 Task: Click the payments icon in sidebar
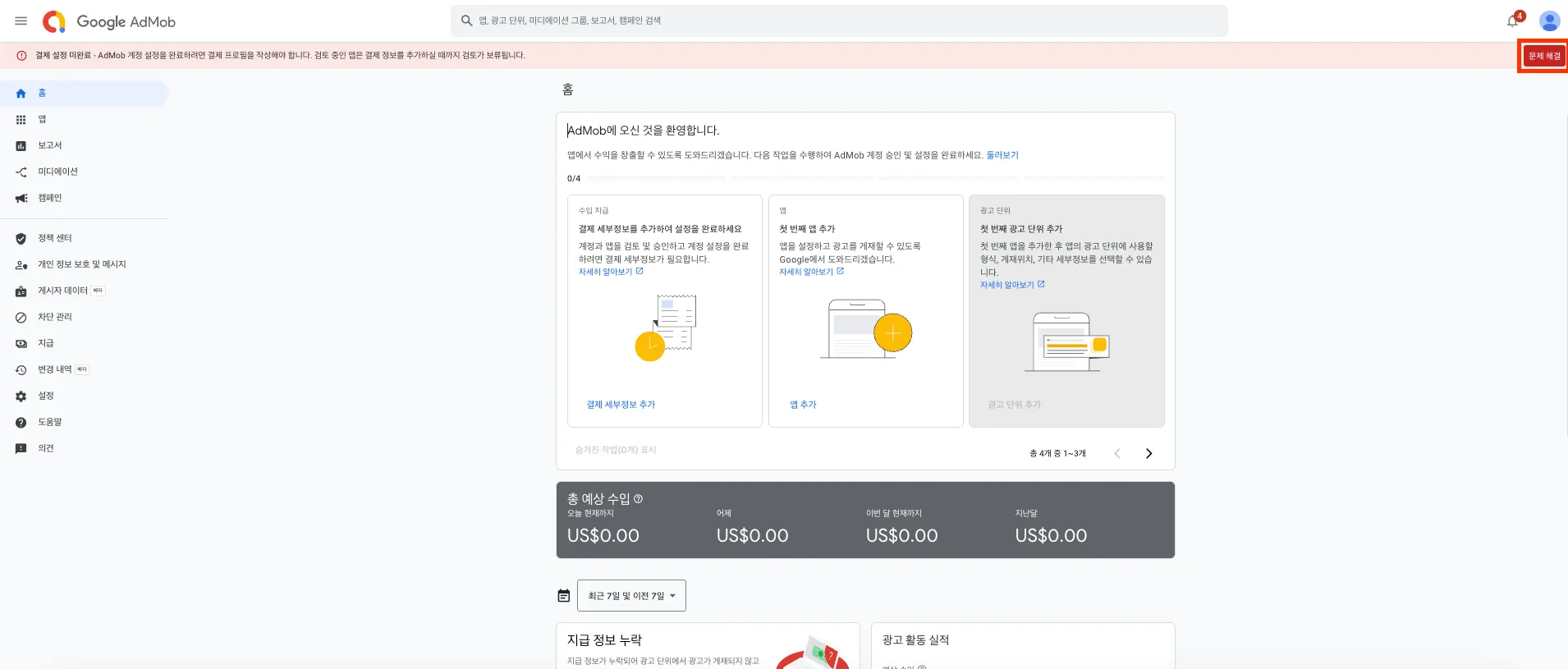[21, 344]
